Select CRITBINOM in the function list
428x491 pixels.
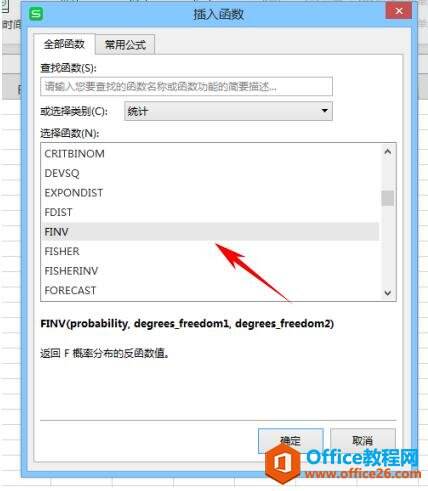click(210, 154)
